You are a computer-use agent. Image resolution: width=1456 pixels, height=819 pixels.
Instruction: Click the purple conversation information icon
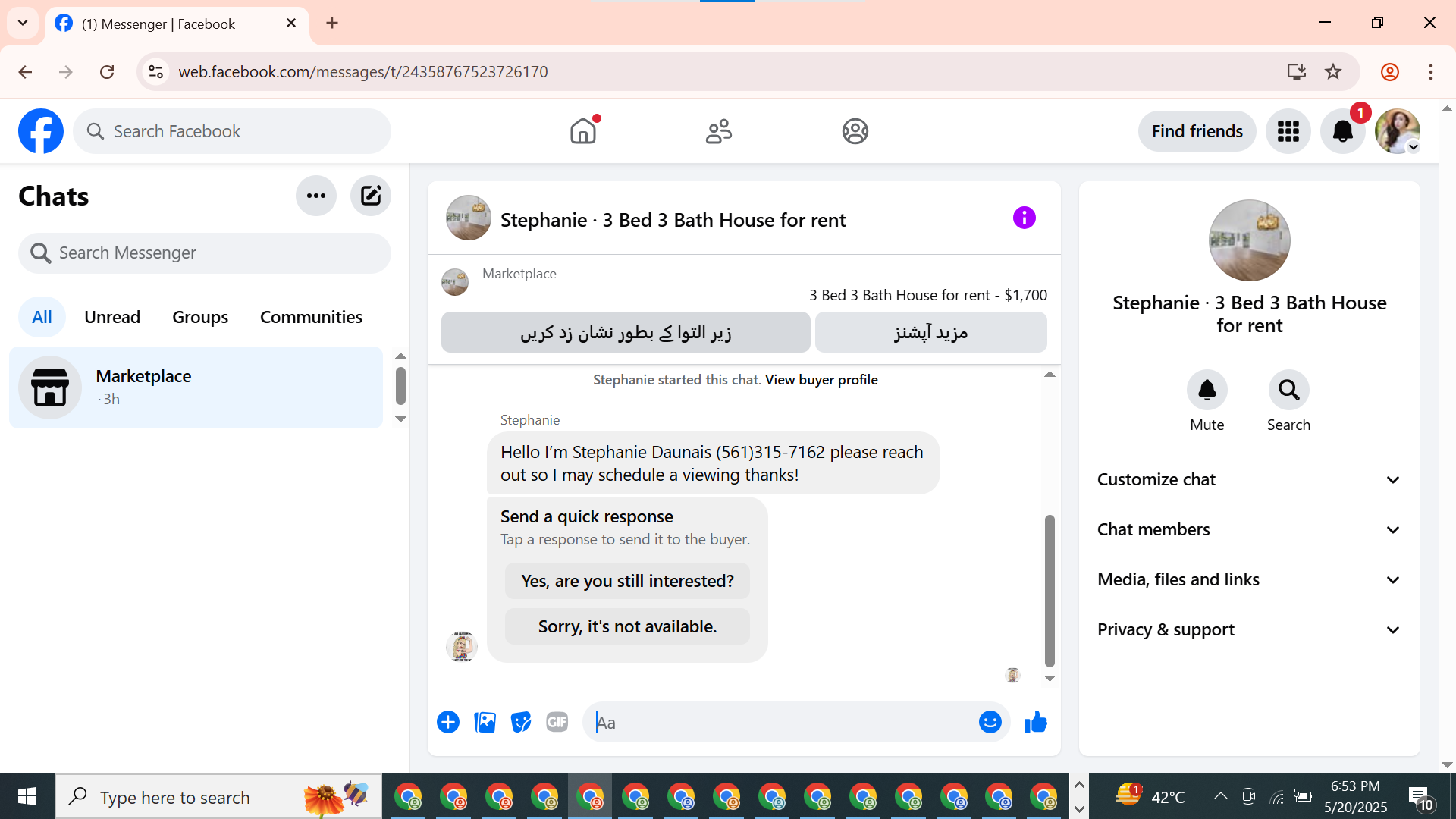[x=1024, y=218]
